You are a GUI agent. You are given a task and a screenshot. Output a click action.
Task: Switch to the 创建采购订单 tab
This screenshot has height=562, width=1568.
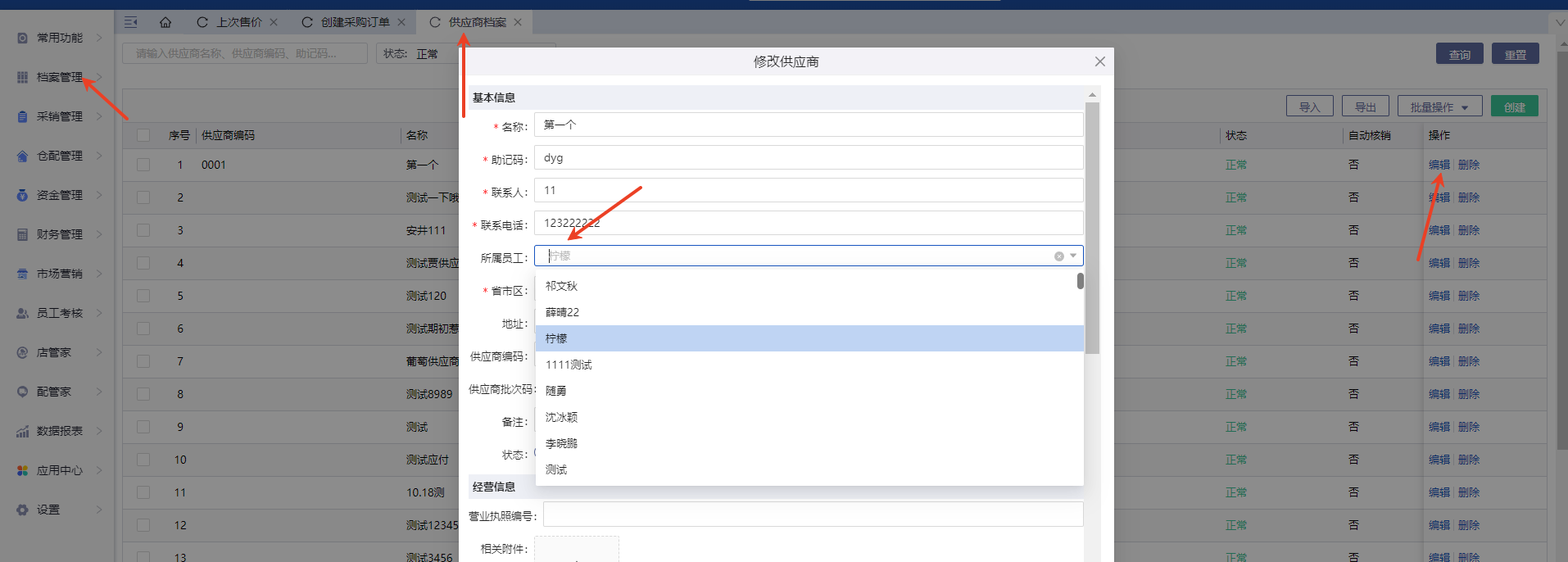(x=355, y=22)
